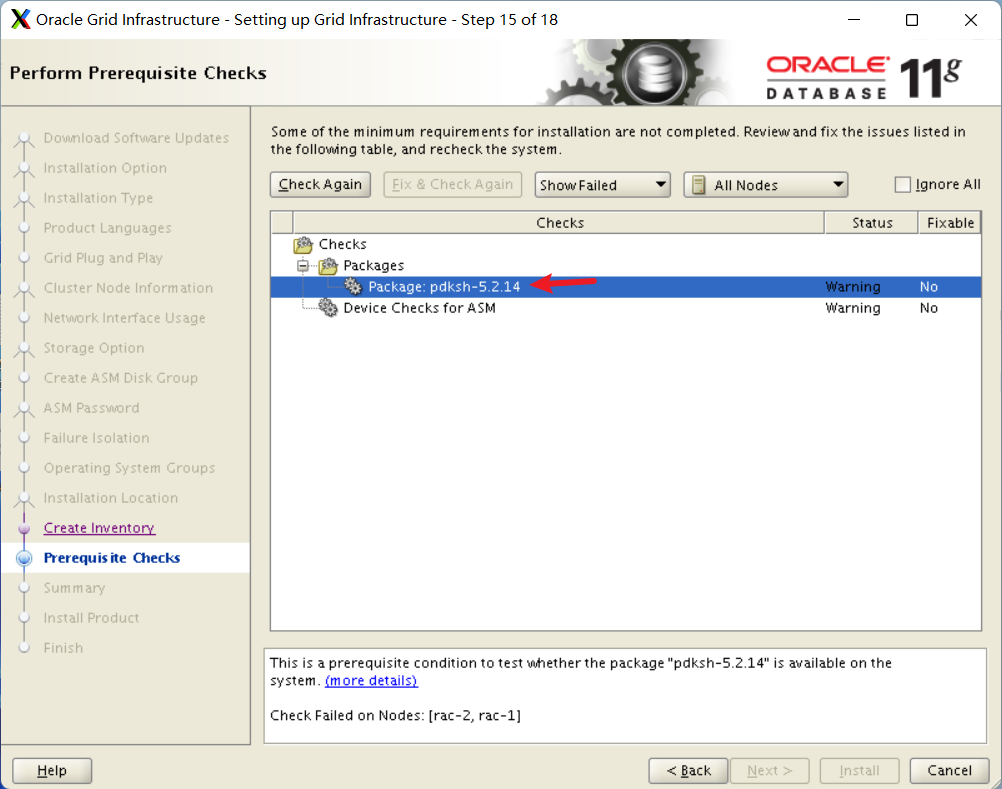Click the Checks root folder icon

pos(303,245)
